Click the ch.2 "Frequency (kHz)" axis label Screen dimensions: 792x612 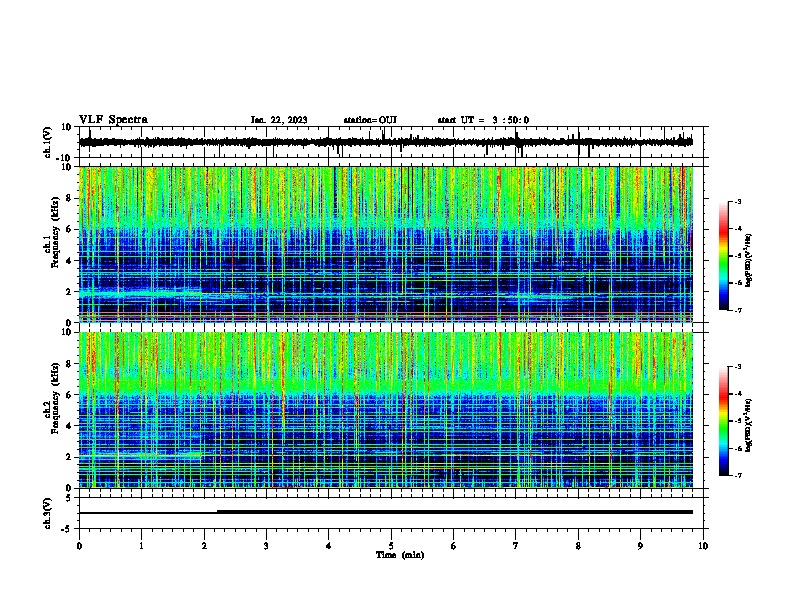click(55, 398)
